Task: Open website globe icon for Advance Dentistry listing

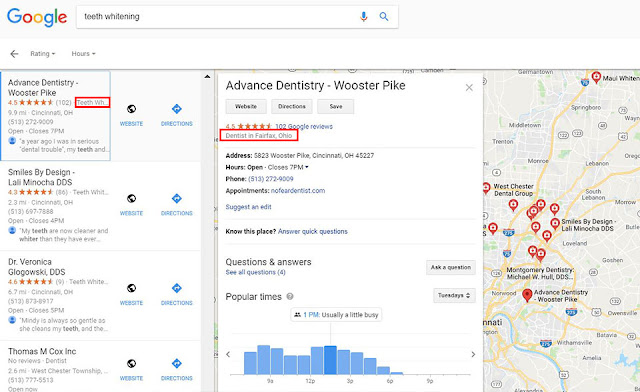Action: tap(131, 109)
